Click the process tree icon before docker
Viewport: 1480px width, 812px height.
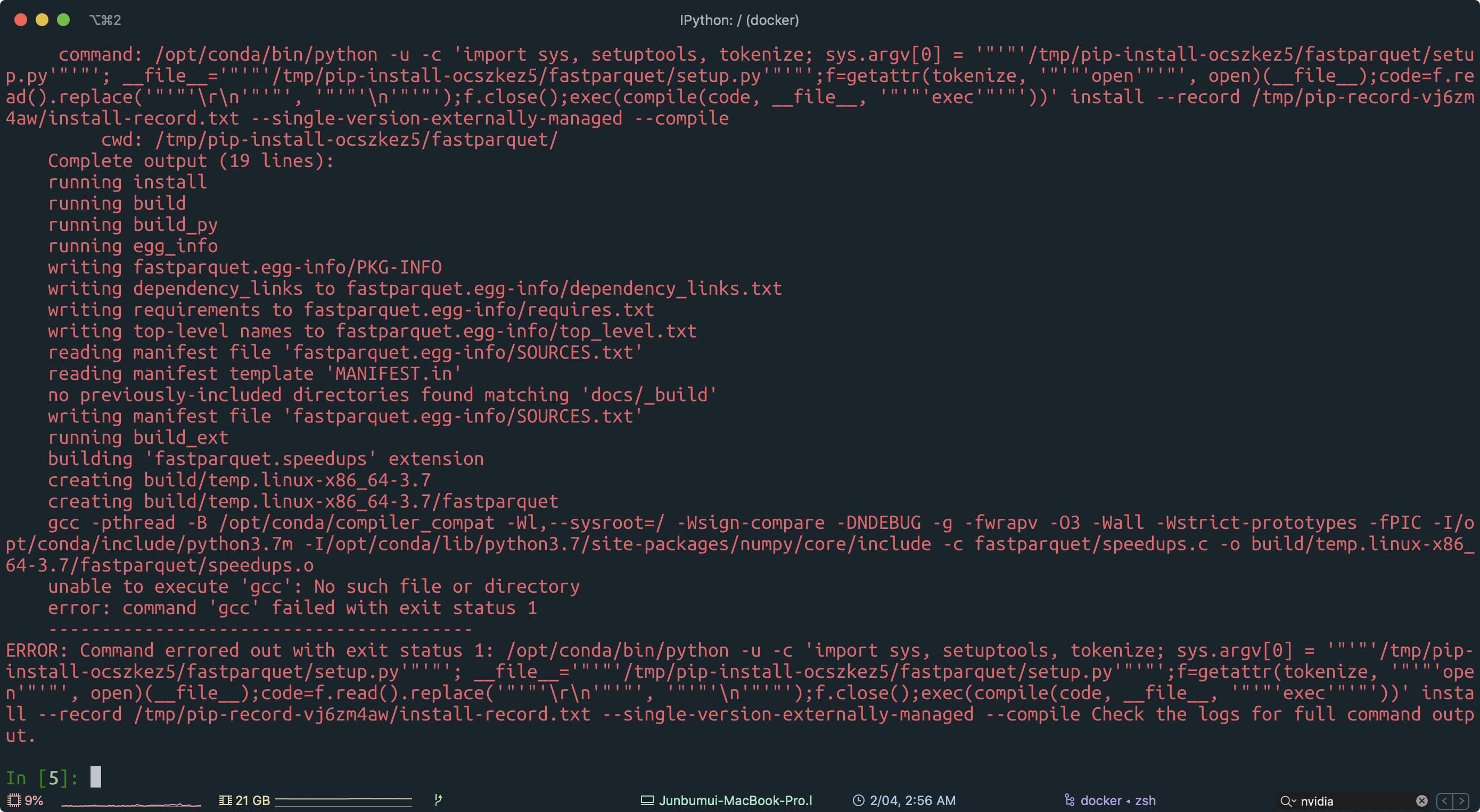[x=1070, y=800]
